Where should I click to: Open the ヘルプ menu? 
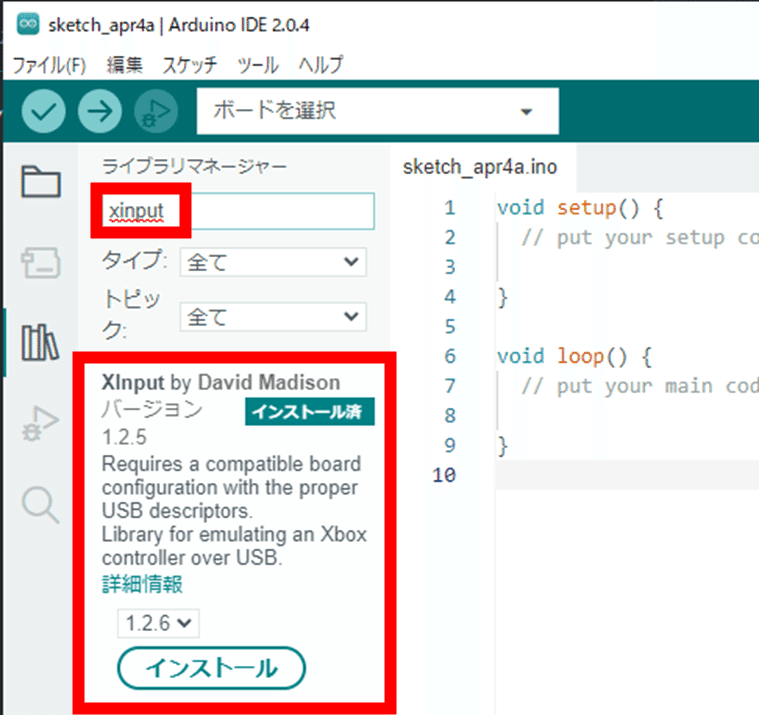click(321, 65)
